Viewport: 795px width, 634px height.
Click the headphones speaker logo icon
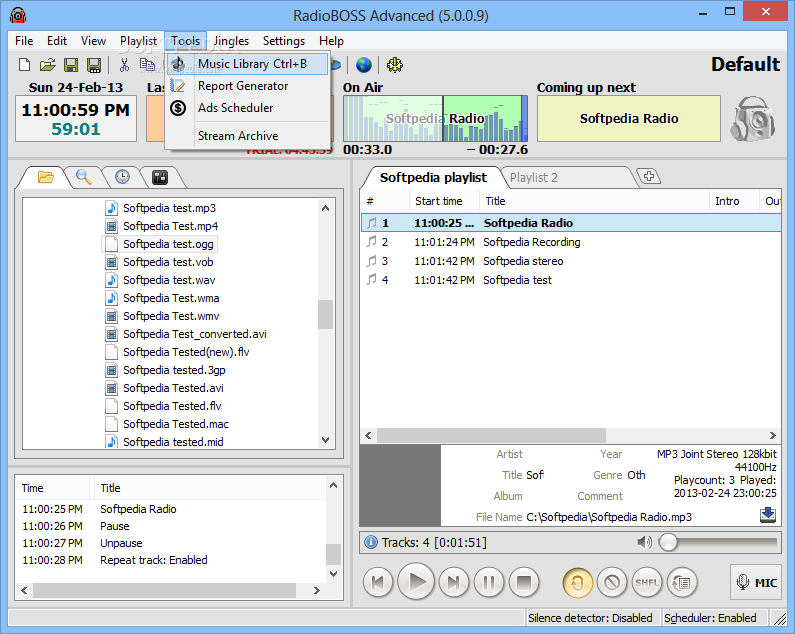(x=753, y=119)
